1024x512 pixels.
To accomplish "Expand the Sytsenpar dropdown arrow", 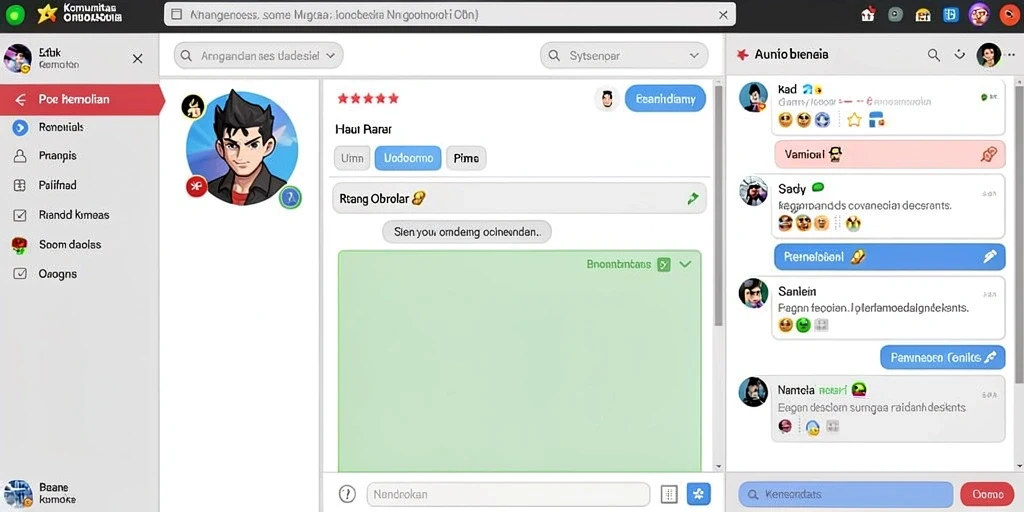I will [694, 56].
